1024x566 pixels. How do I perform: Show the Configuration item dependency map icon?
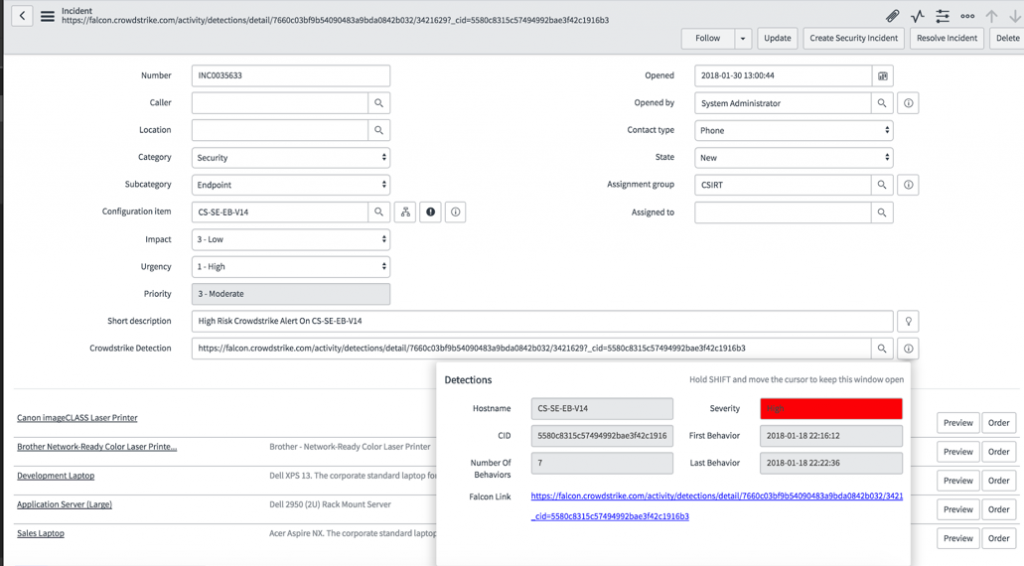[405, 212]
